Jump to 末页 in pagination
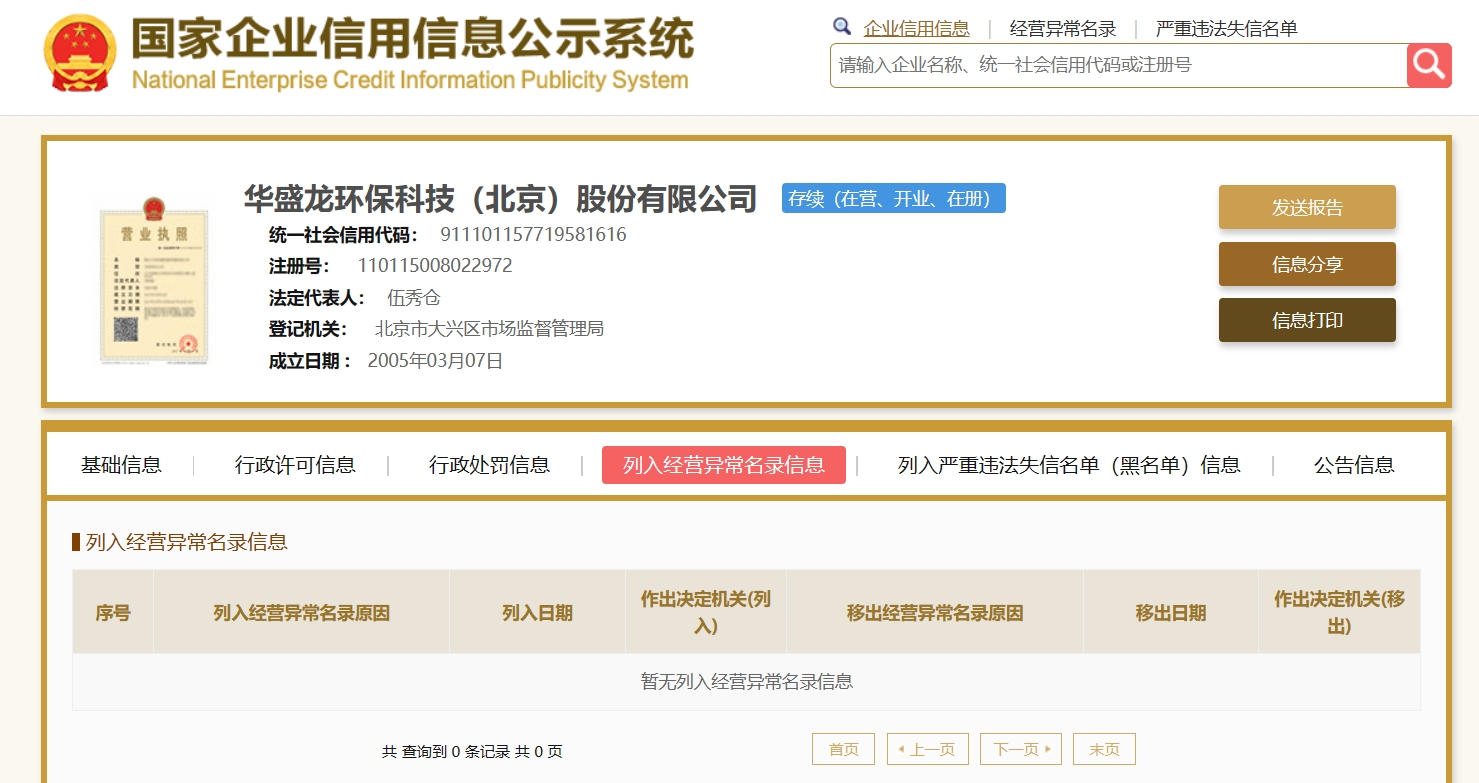The image size is (1479, 783). (1104, 749)
